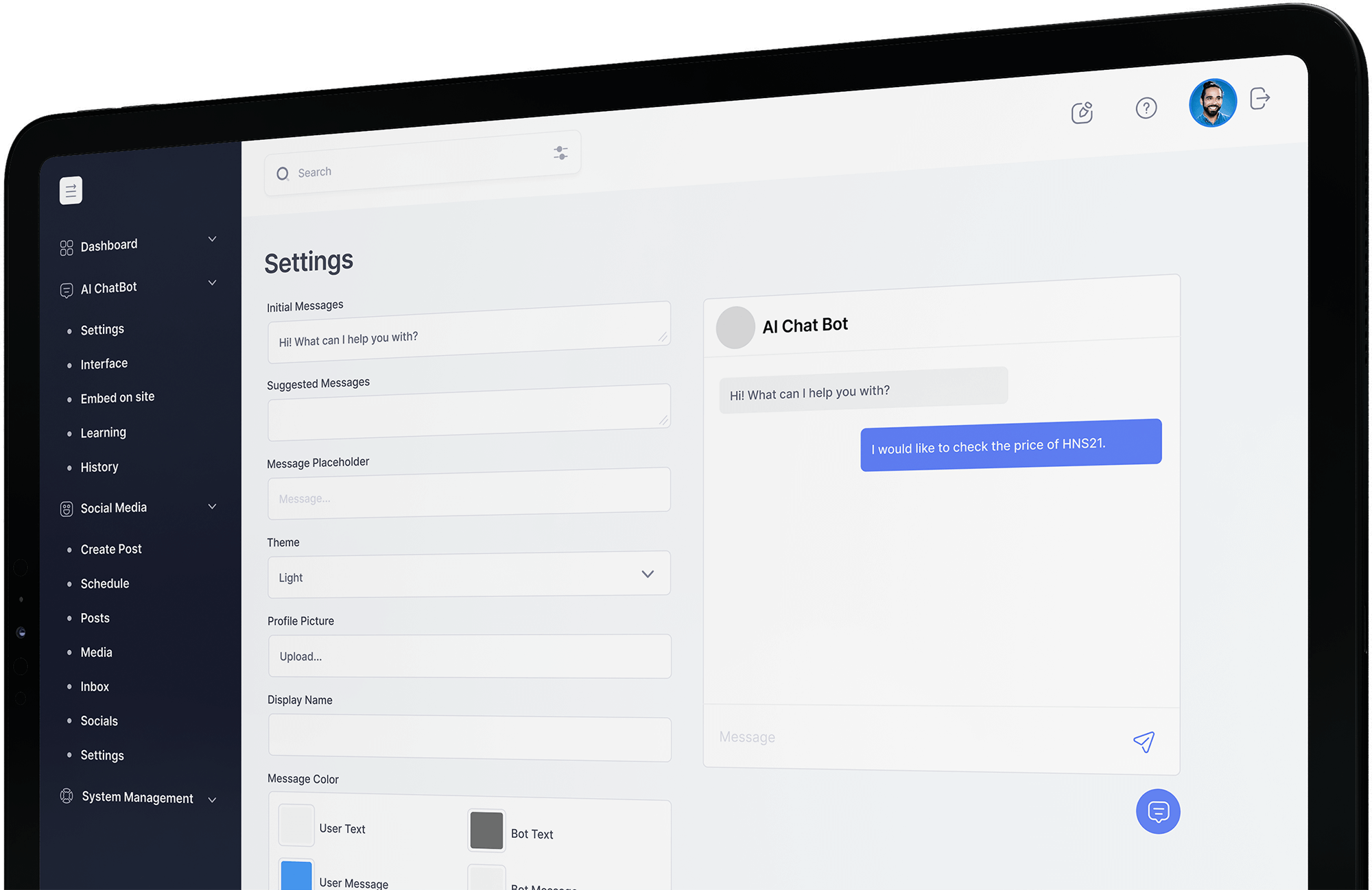Click the bot greeting message bubble
This screenshot has height=890, width=1372.
pos(864,390)
